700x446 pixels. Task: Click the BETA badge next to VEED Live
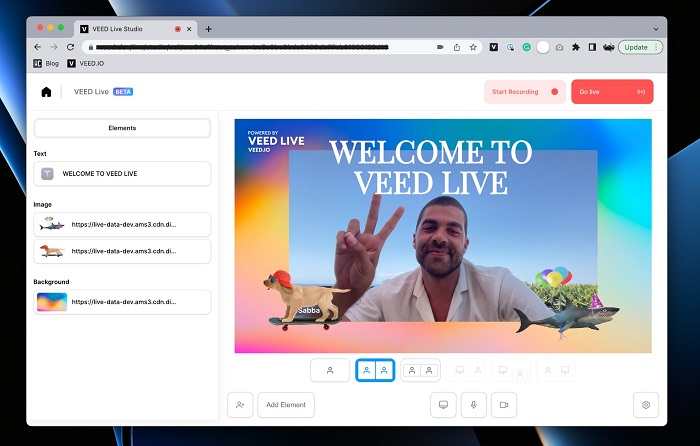[x=123, y=92]
